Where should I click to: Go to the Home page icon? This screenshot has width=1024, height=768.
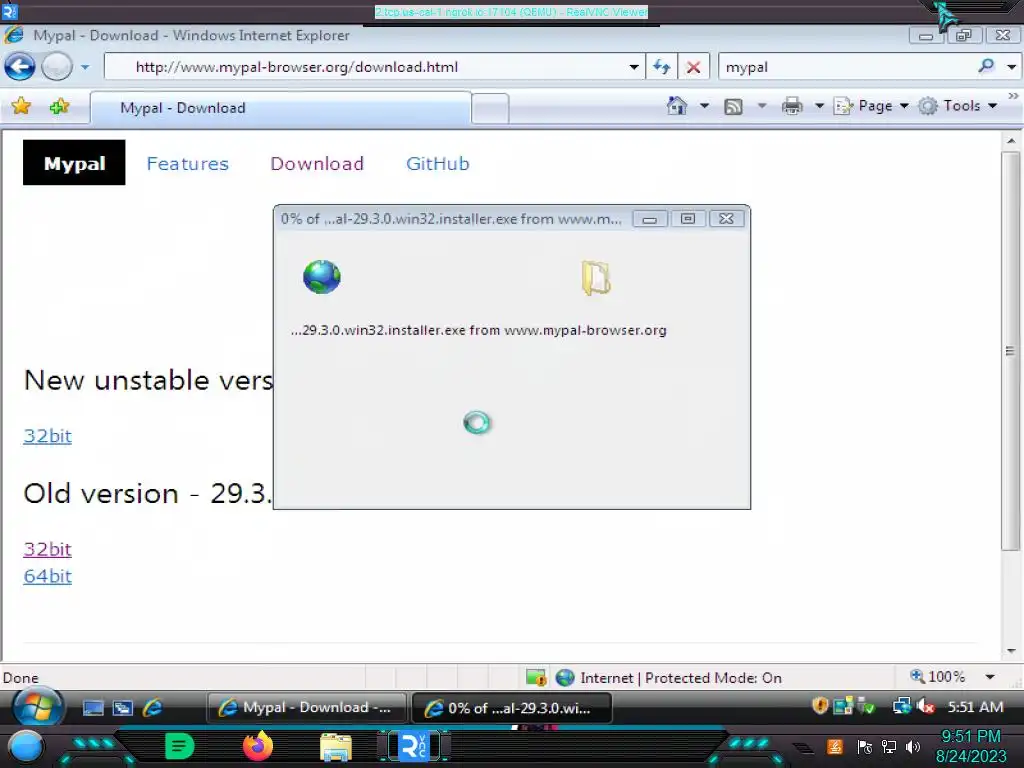pyautogui.click(x=677, y=106)
